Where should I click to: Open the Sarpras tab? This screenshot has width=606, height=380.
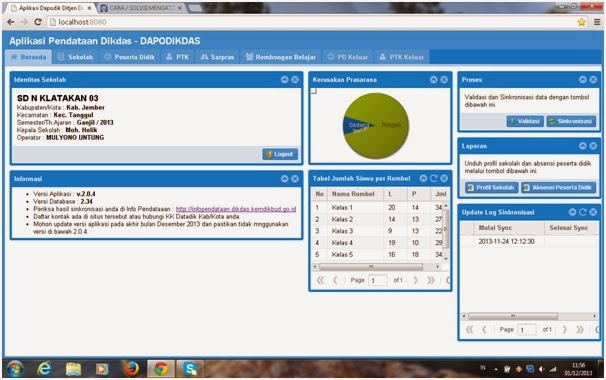[x=218, y=57]
